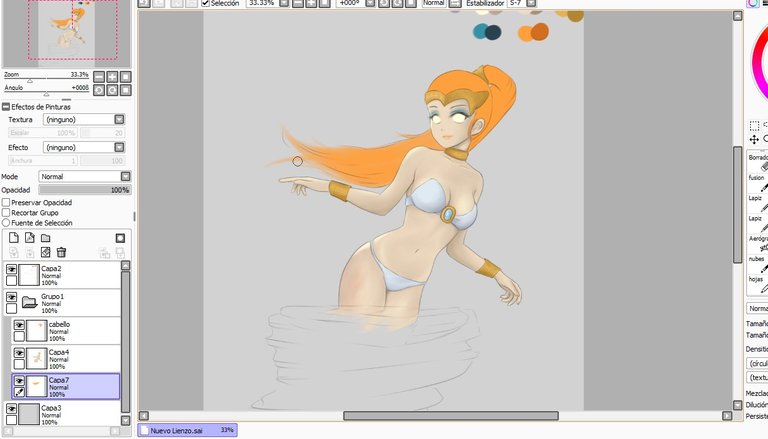Click the folder icon of Grupo1

pos(30,302)
